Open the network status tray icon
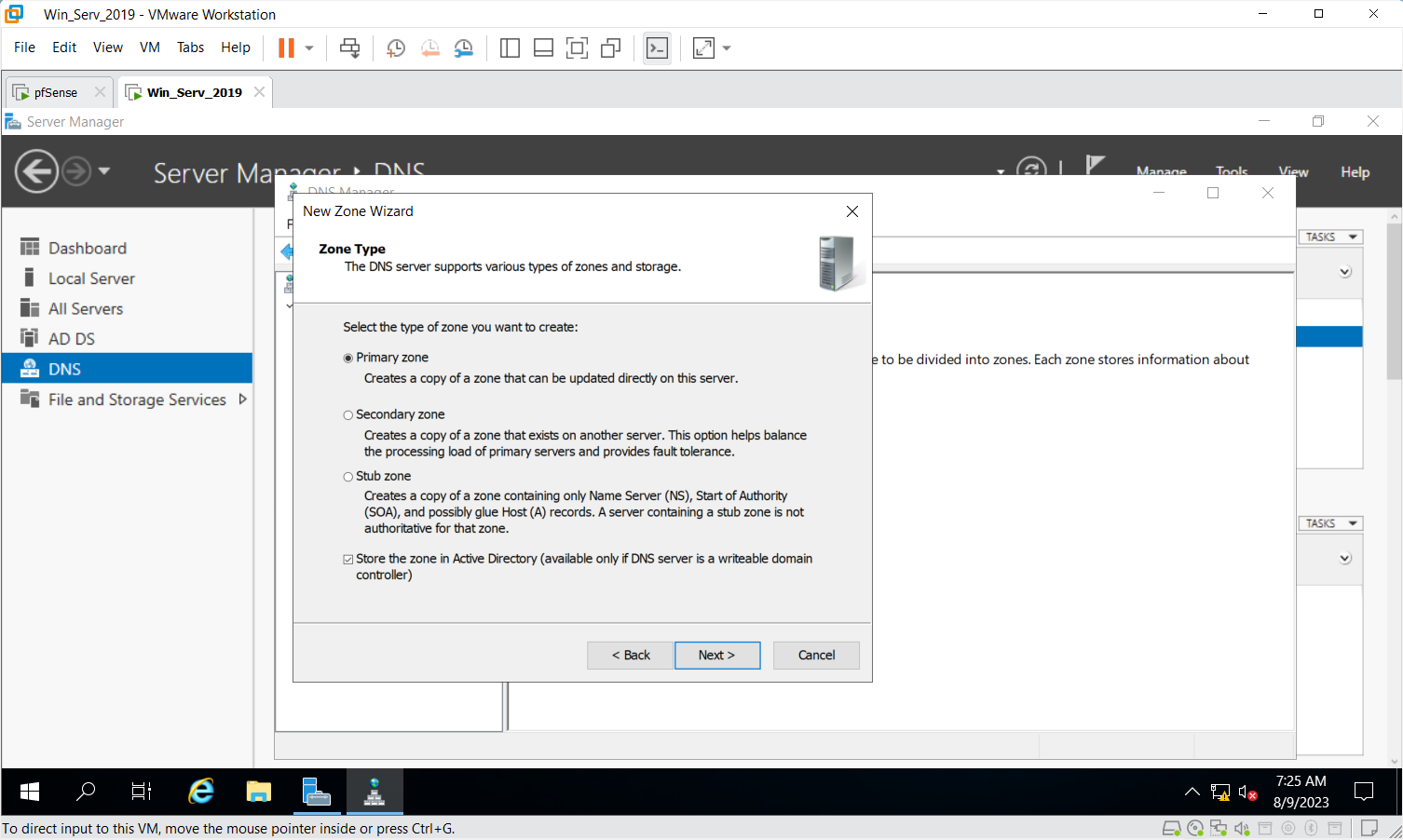 (x=1220, y=793)
